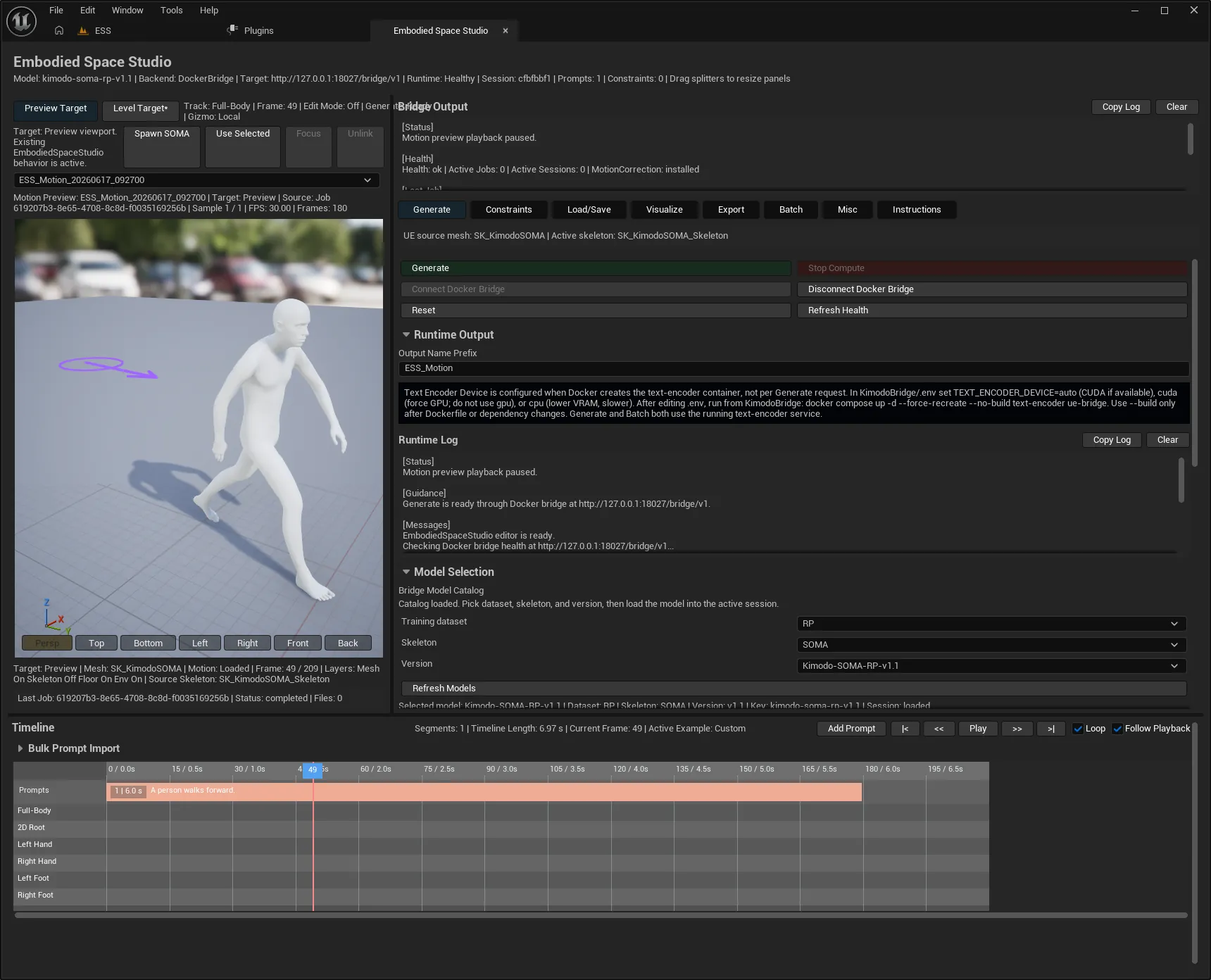Click the green Generate button
The width and height of the screenshot is (1211, 980).
coord(596,268)
